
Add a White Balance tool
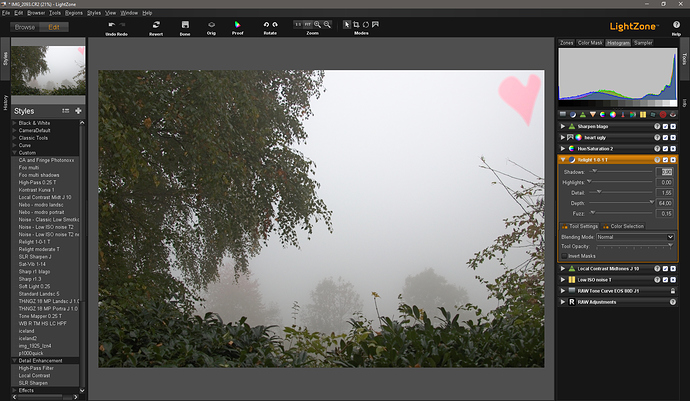tap(623, 114)
